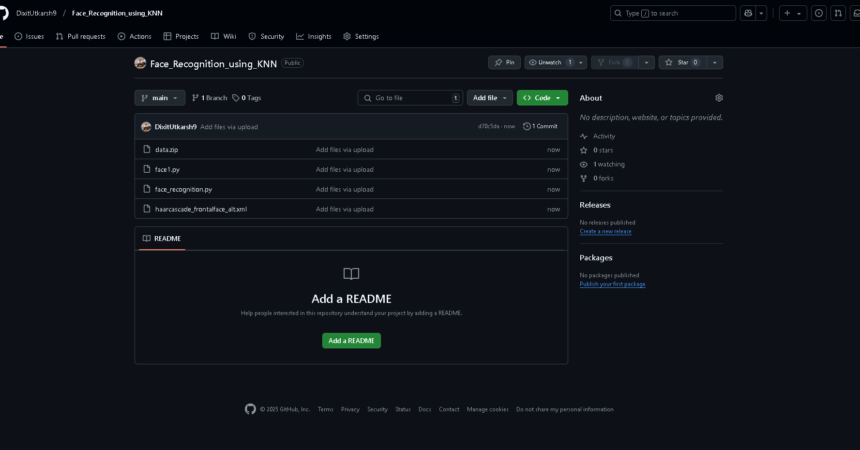Image resolution: width=860 pixels, height=450 pixels.
Task: Open the create new plus menu
Action: [793, 13]
